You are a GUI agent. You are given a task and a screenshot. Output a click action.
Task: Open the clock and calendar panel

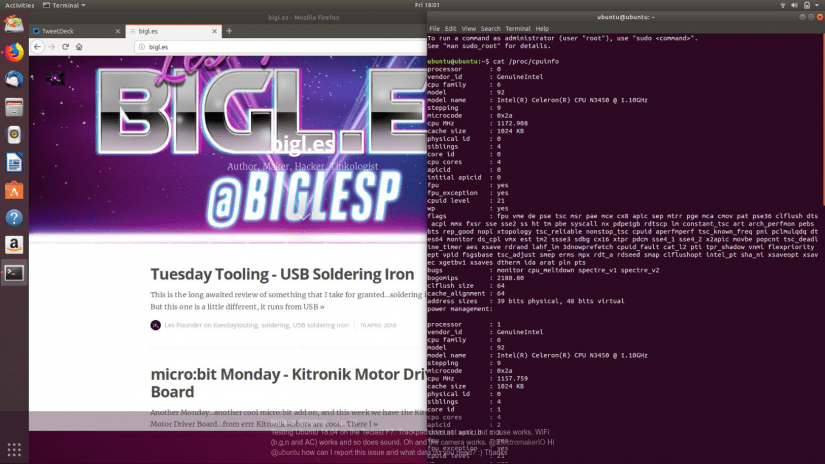[x=427, y=5]
